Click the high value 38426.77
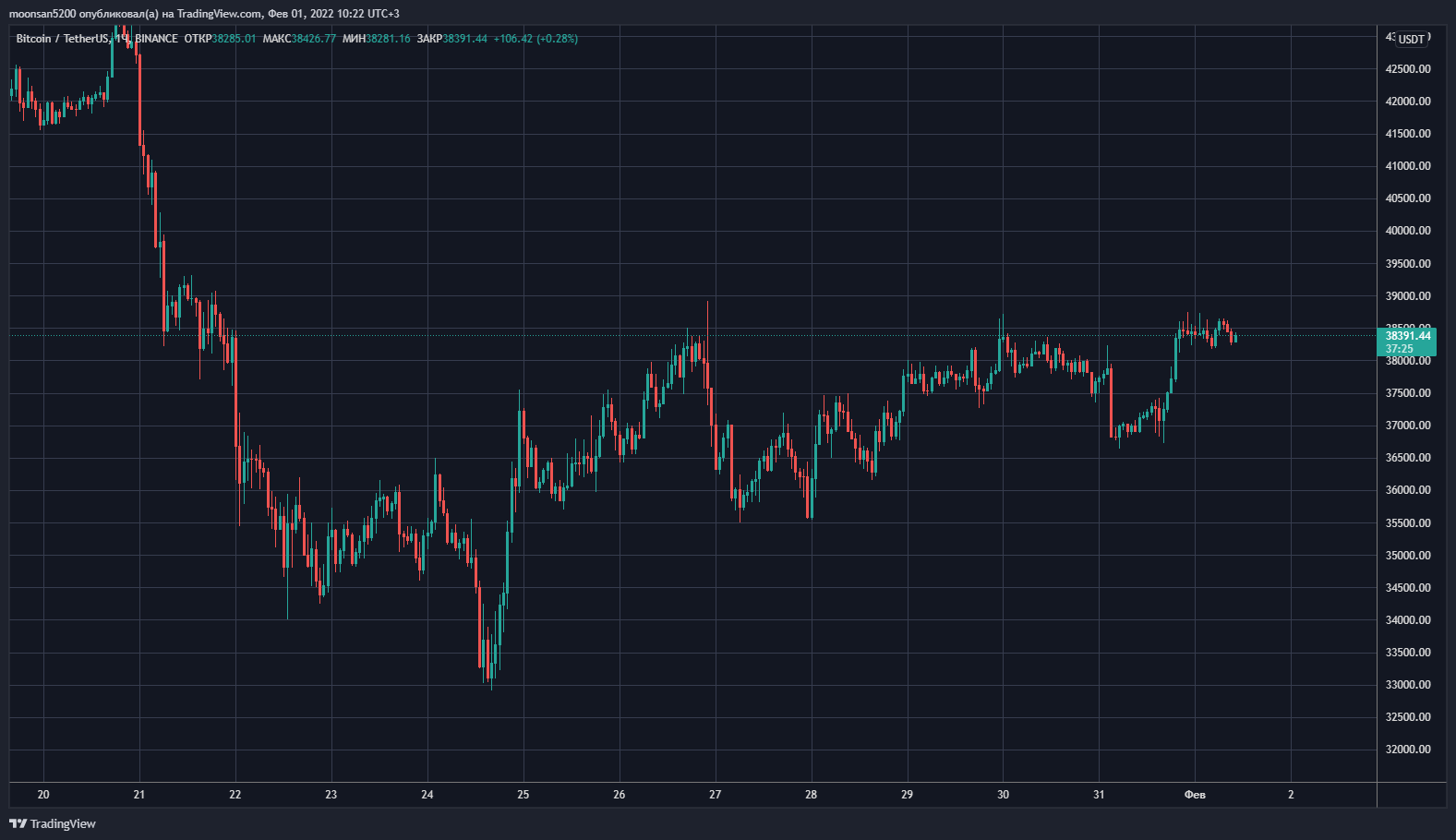 [x=314, y=39]
